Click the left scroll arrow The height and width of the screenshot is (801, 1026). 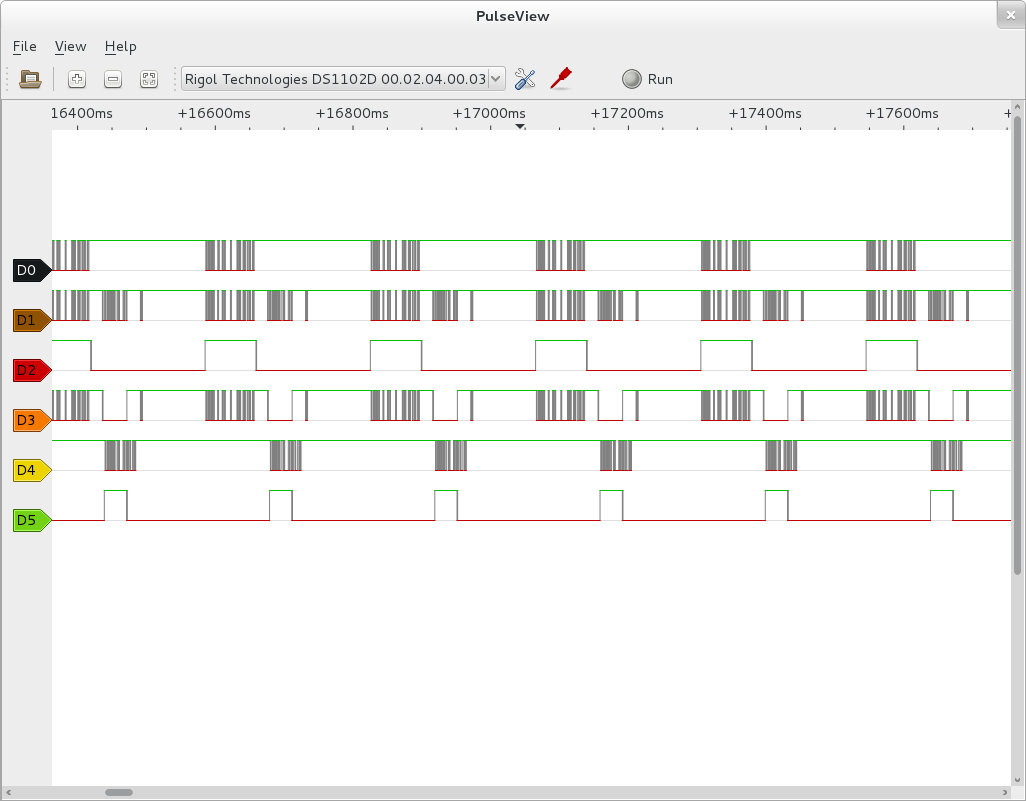click(x=8, y=792)
